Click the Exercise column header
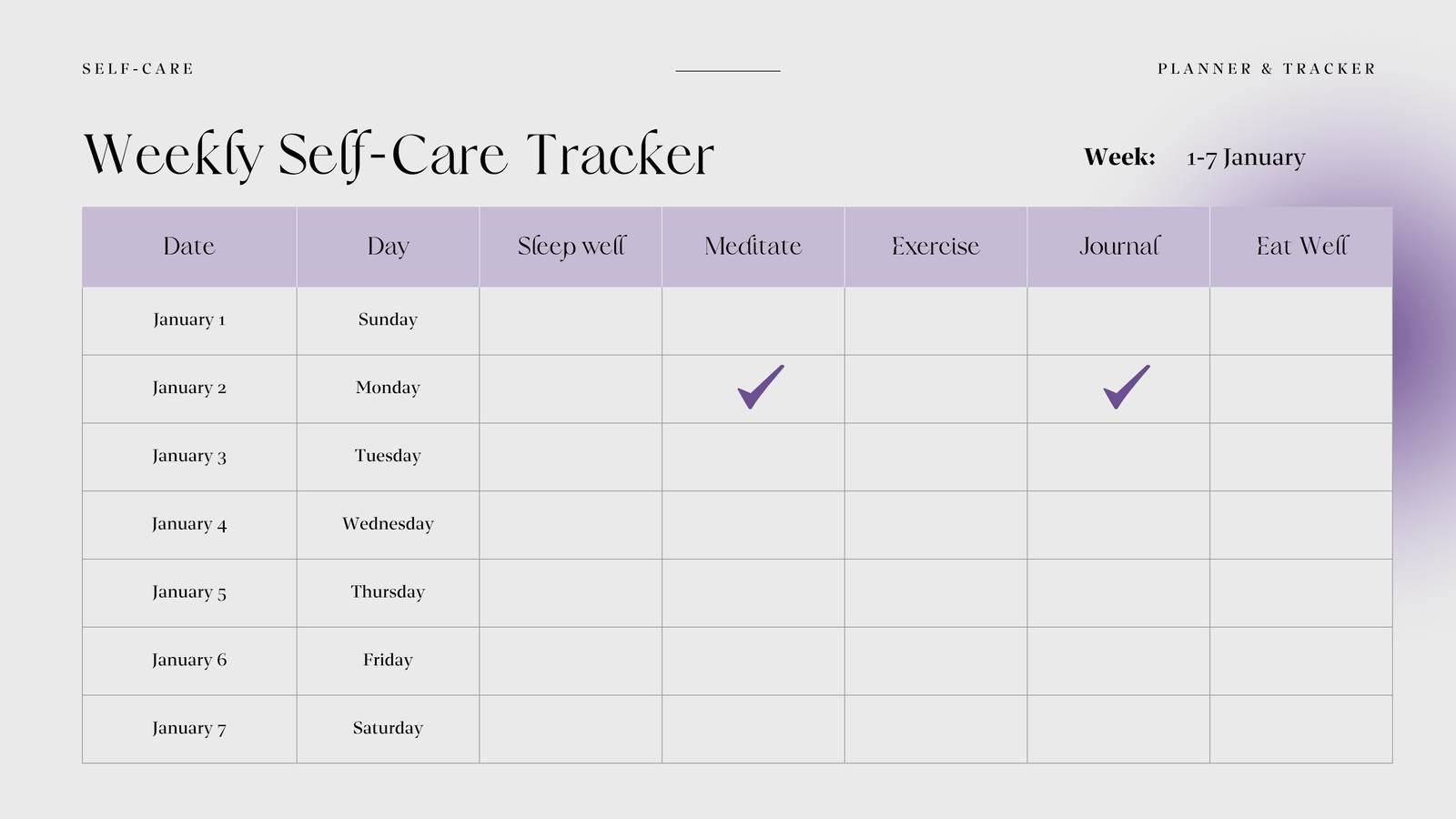The width and height of the screenshot is (1456, 819). click(x=935, y=247)
